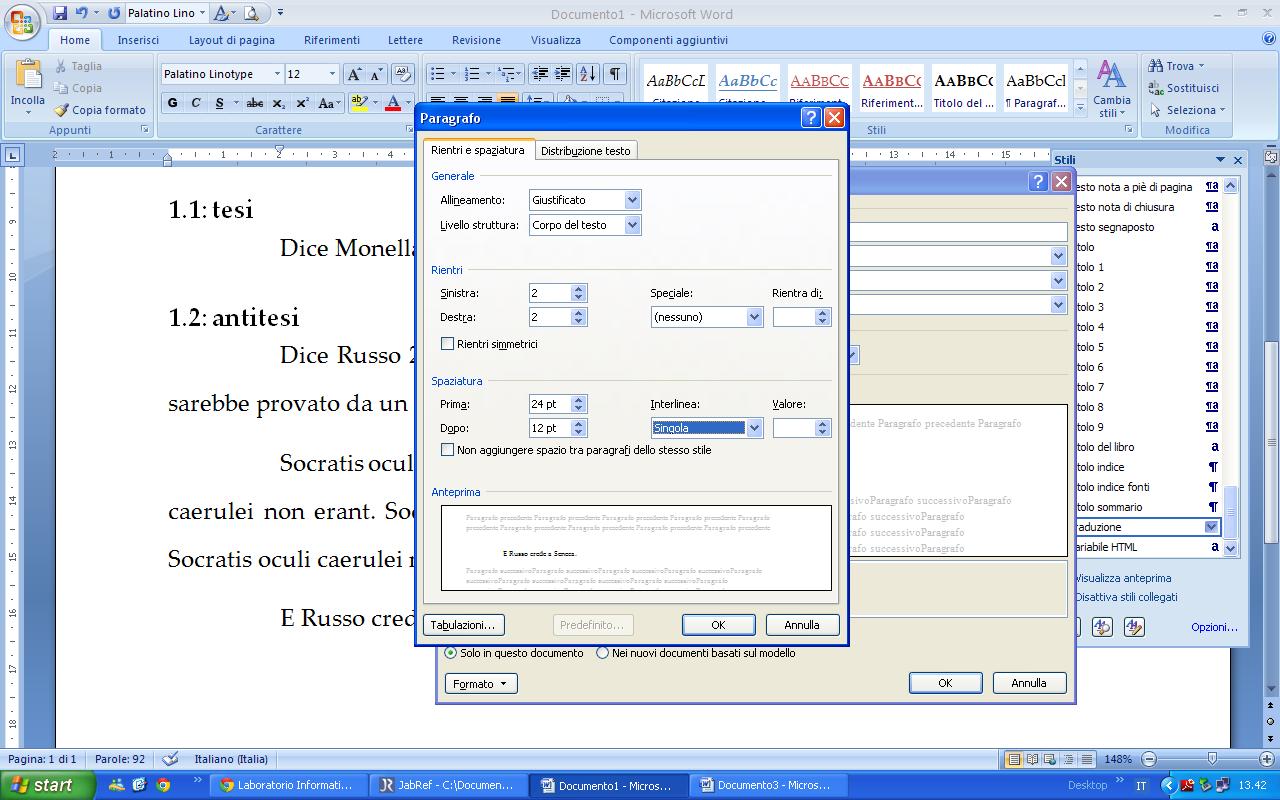Image resolution: width=1280 pixels, height=800 pixels.
Task: Click the Save icon in the quick access toolbar
Action: click(x=60, y=13)
